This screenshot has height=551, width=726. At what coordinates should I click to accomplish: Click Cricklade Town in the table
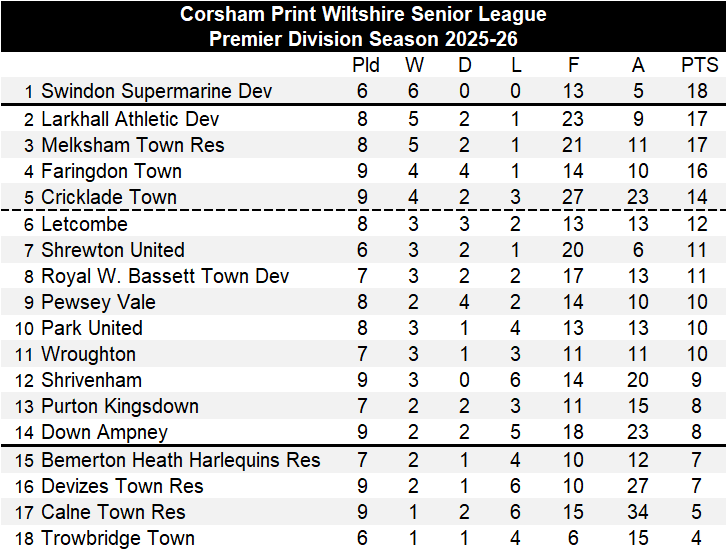(x=108, y=197)
